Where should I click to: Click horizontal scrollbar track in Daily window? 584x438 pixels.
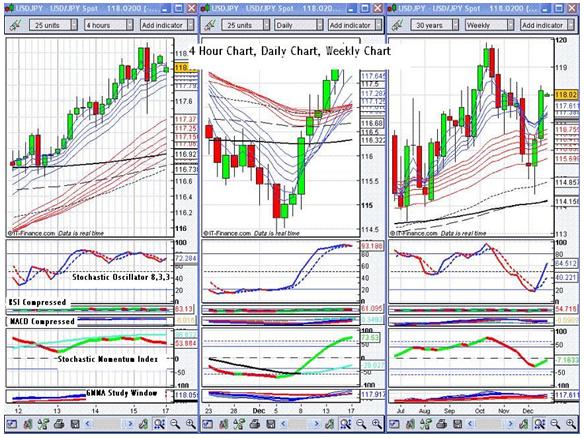[300, 424]
